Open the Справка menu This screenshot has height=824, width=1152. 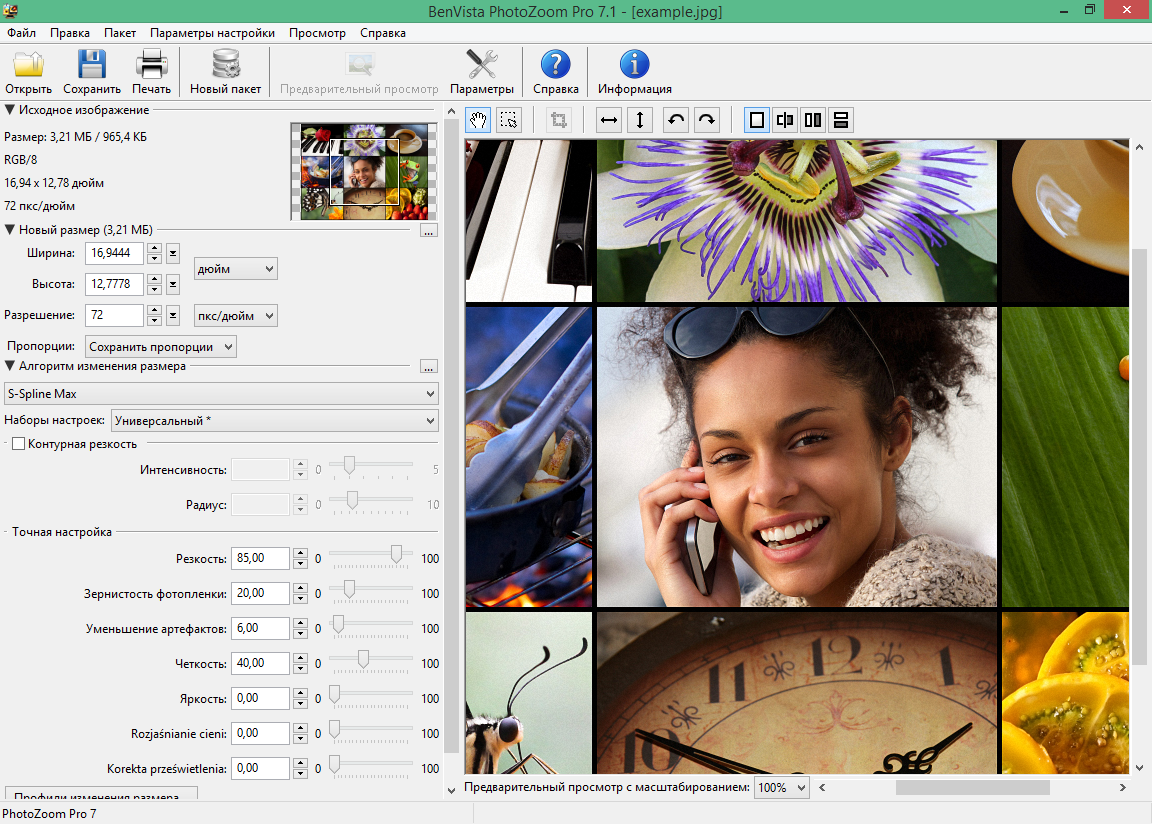383,33
